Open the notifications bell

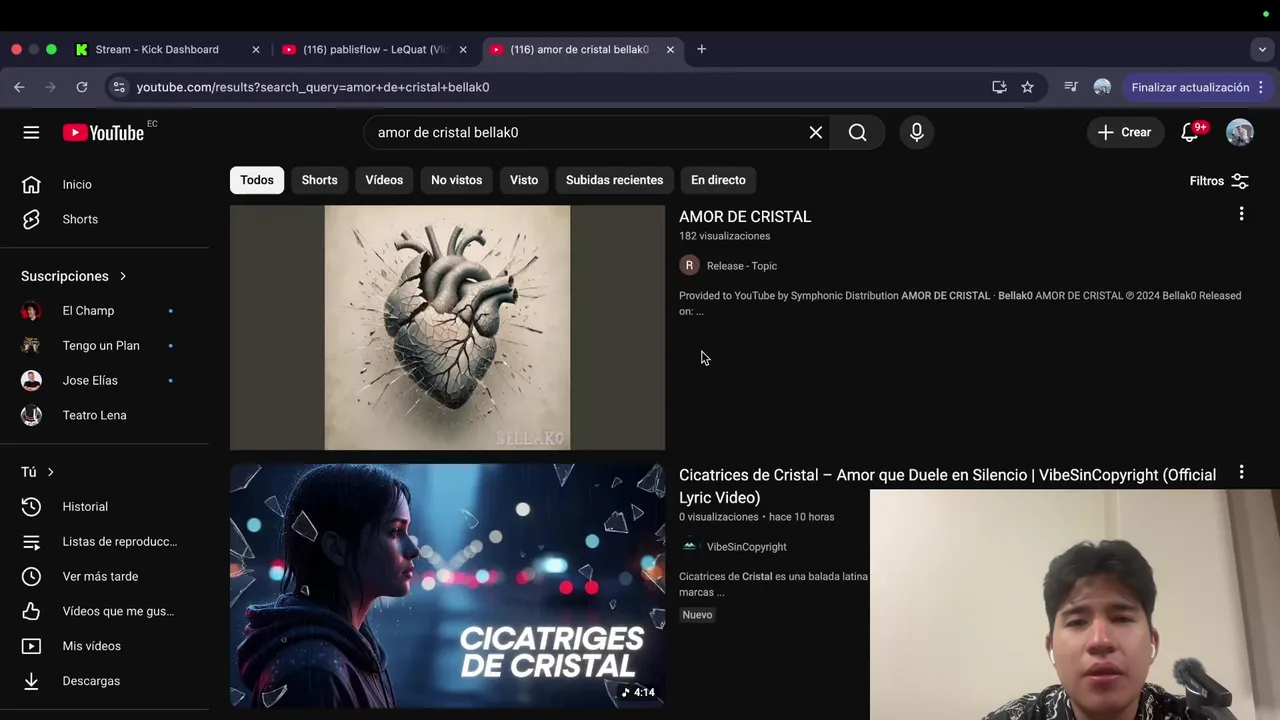coord(1191,132)
